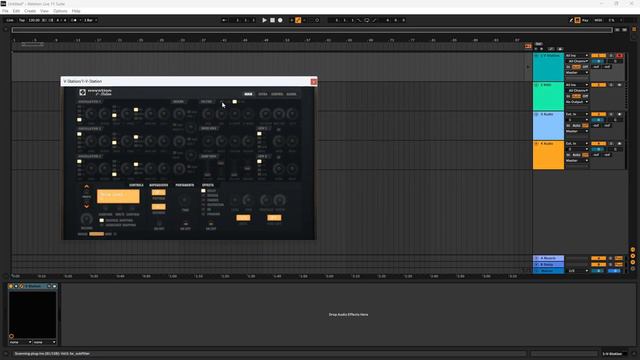Arm the 3 Audio track
The height and width of the screenshot is (360, 640).
coord(619,114)
